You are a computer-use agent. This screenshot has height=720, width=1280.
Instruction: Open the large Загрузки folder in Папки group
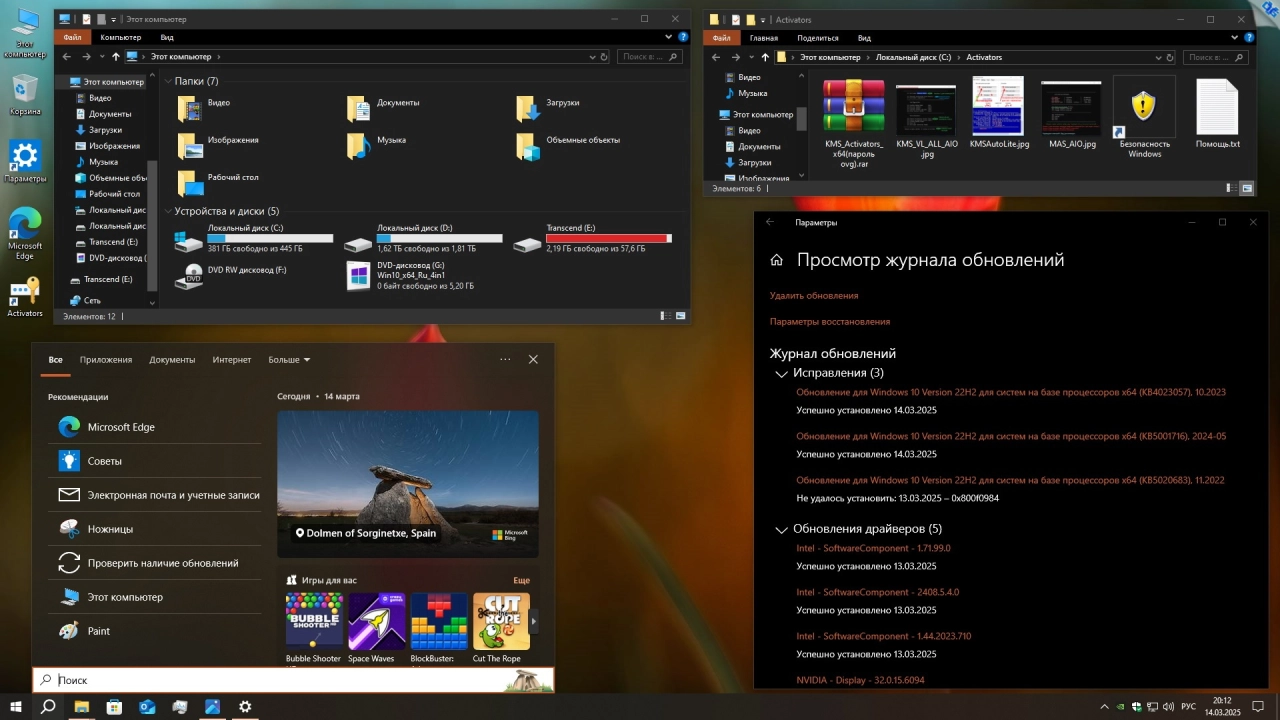549,108
